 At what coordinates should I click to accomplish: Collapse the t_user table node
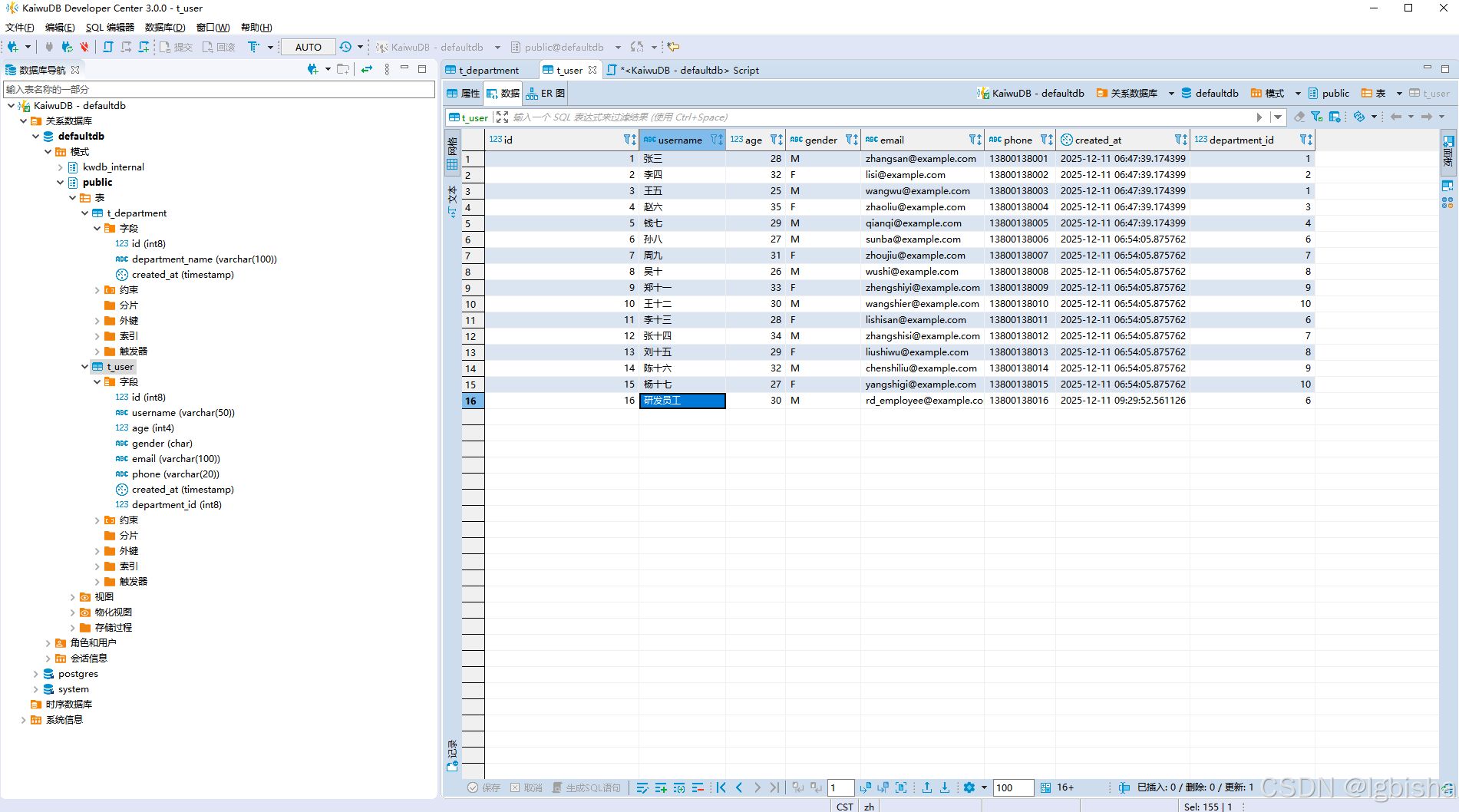(85, 366)
